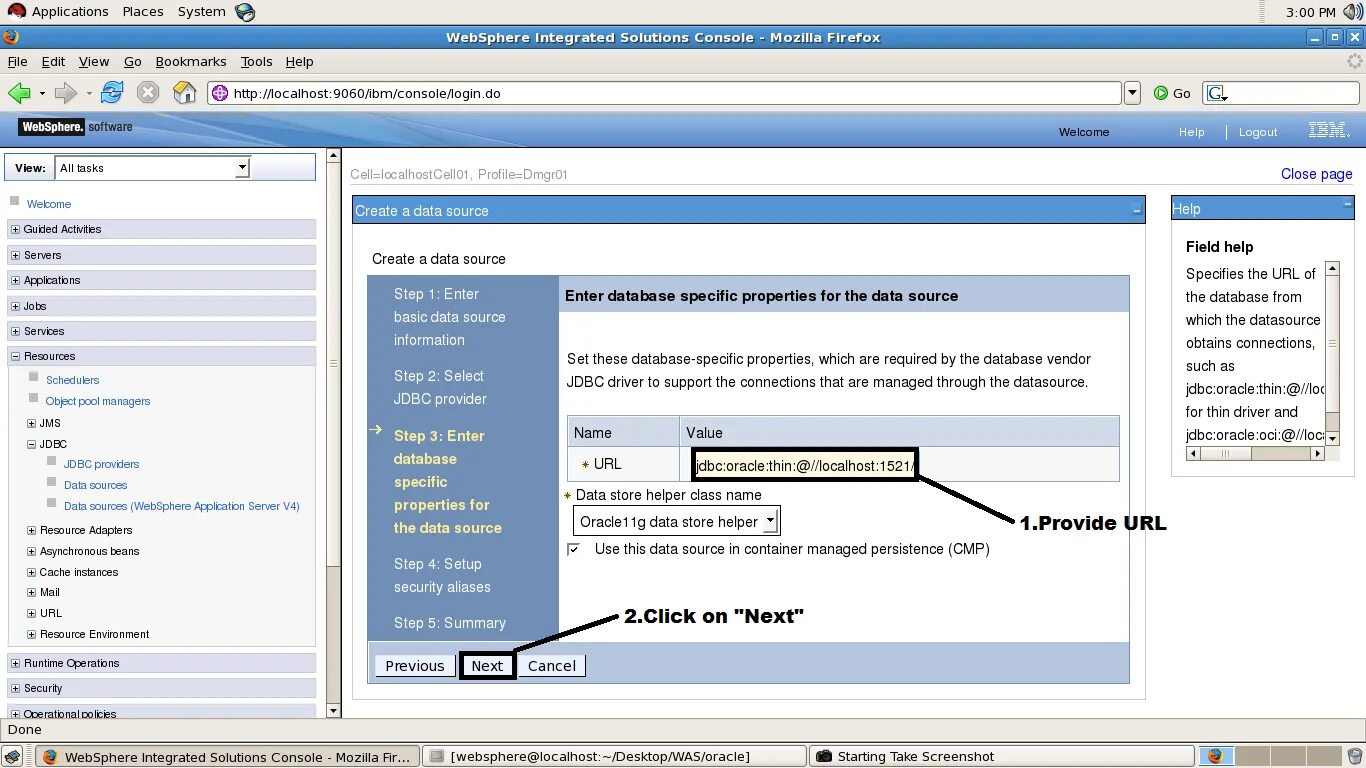Collapse the JDBC tree node
Image resolution: width=1366 pixels, height=768 pixels.
31,444
